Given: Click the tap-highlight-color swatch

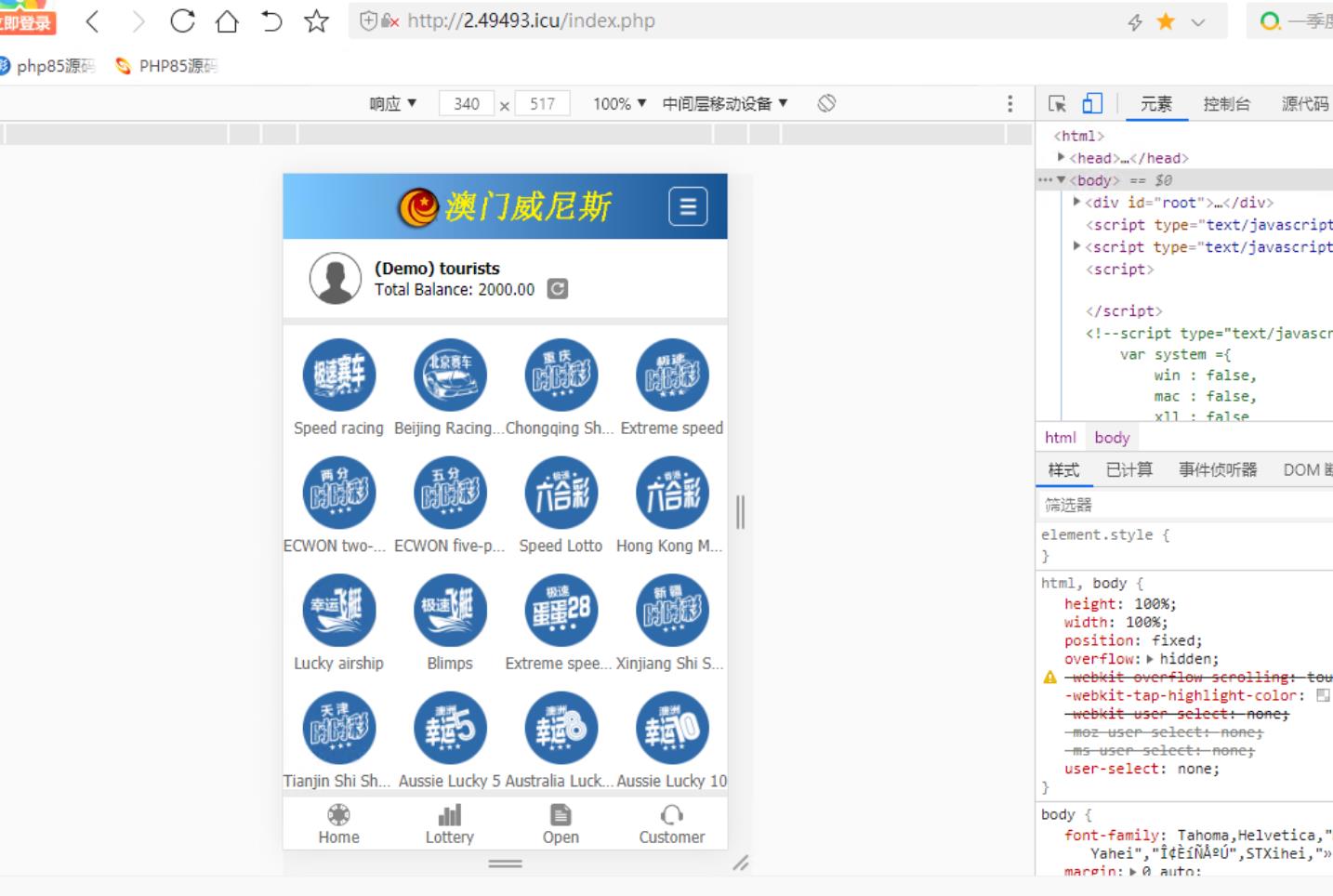Looking at the screenshot, I should click(1323, 695).
